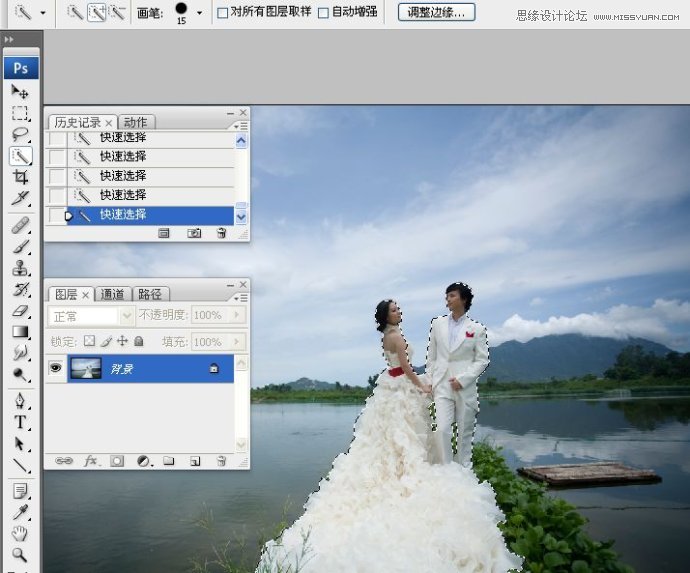Open the 不透明度 slider arrow

[x=237, y=315]
